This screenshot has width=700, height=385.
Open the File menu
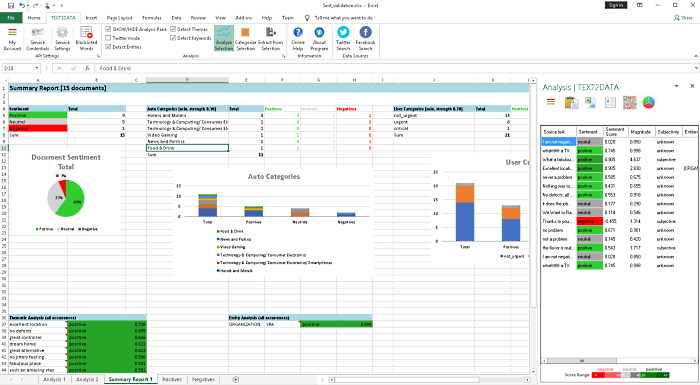11,18
